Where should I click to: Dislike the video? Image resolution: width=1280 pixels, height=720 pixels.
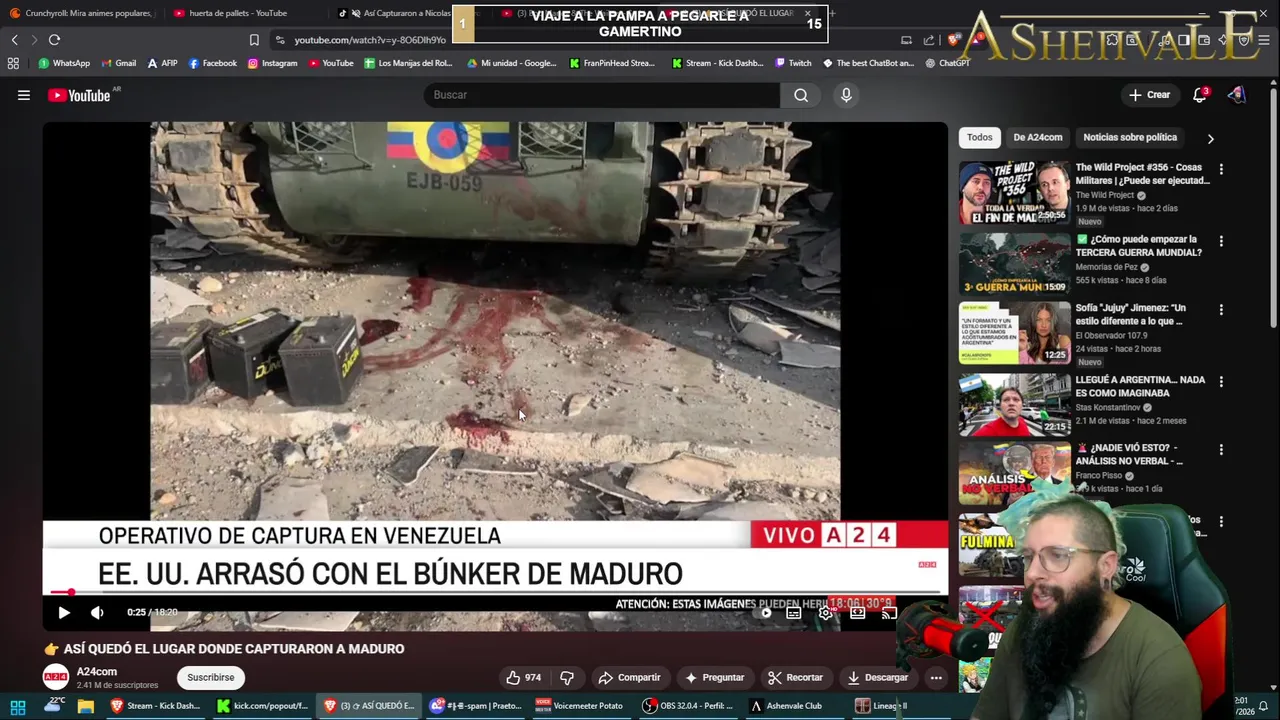click(x=566, y=677)
